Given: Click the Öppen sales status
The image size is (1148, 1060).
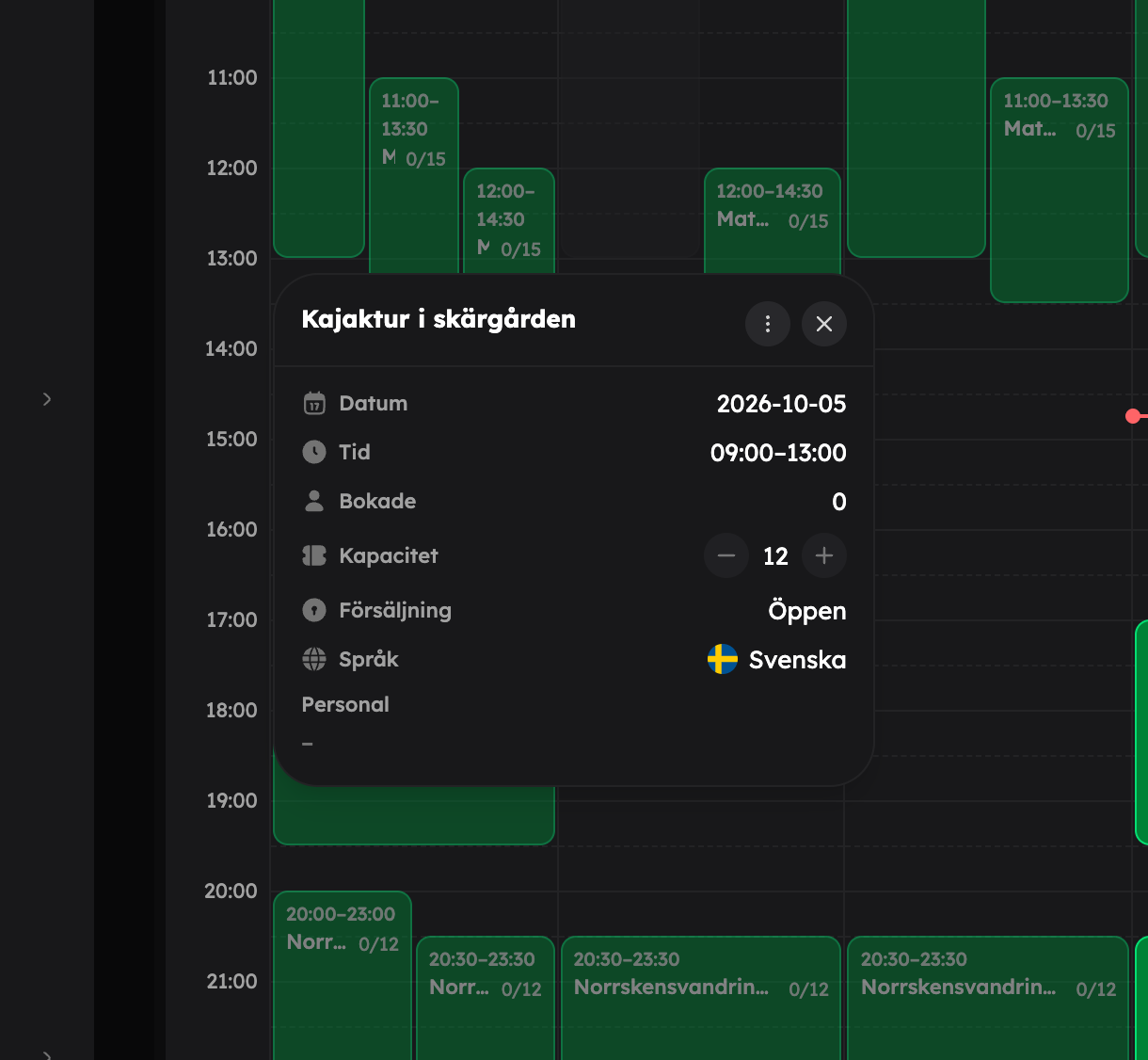Looking at the screenshot, I should [x=807, y=611].
